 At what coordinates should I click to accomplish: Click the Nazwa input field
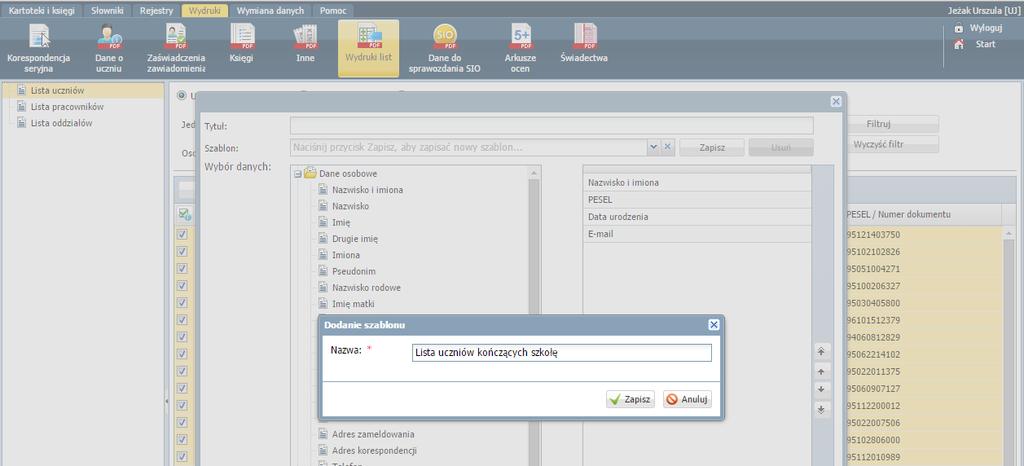point(562,353)
